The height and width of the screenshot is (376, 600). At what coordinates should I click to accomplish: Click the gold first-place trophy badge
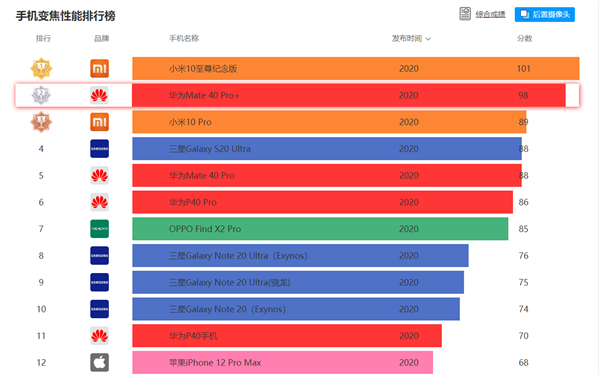pos(41,68)
